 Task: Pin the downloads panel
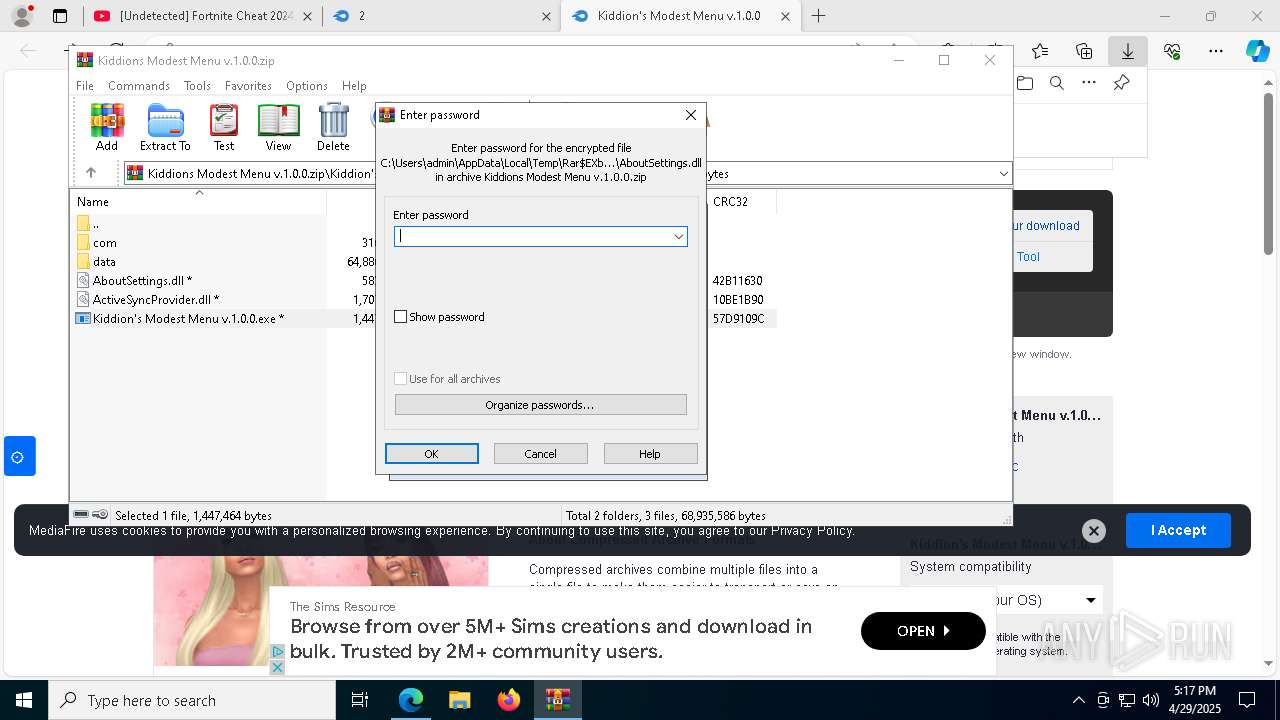(x=1121, y=83)
